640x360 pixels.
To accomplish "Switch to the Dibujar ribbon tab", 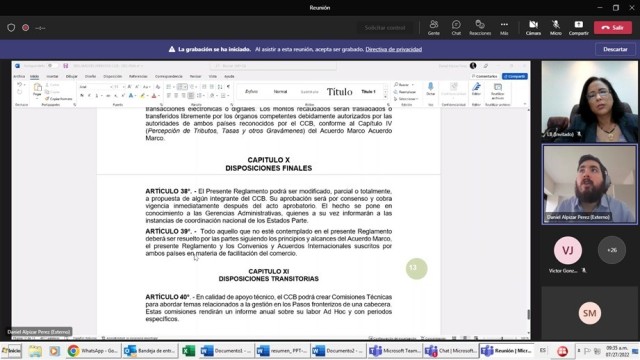I will (71, 76).
